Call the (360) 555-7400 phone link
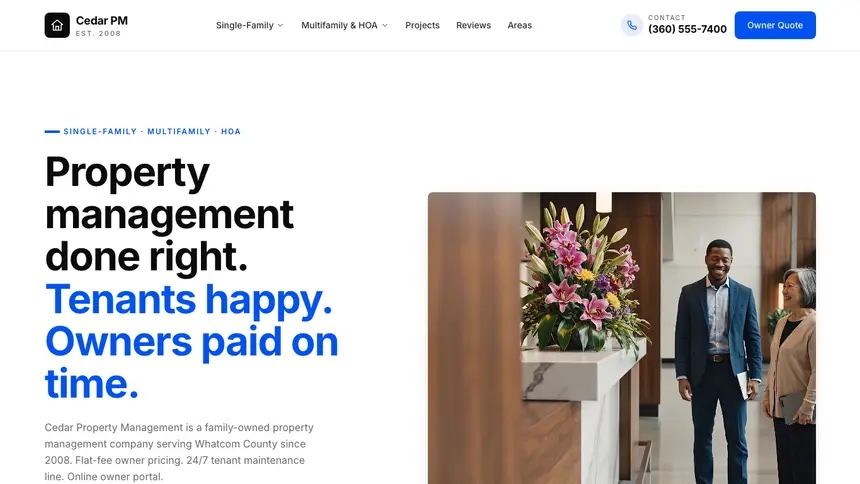 [687, 29]
